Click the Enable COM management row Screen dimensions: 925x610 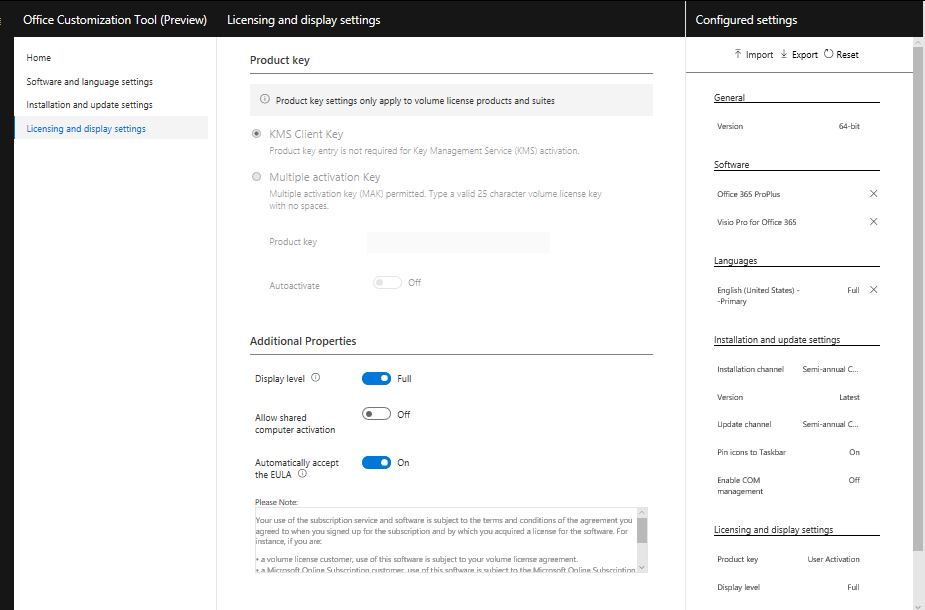(788, 486)
